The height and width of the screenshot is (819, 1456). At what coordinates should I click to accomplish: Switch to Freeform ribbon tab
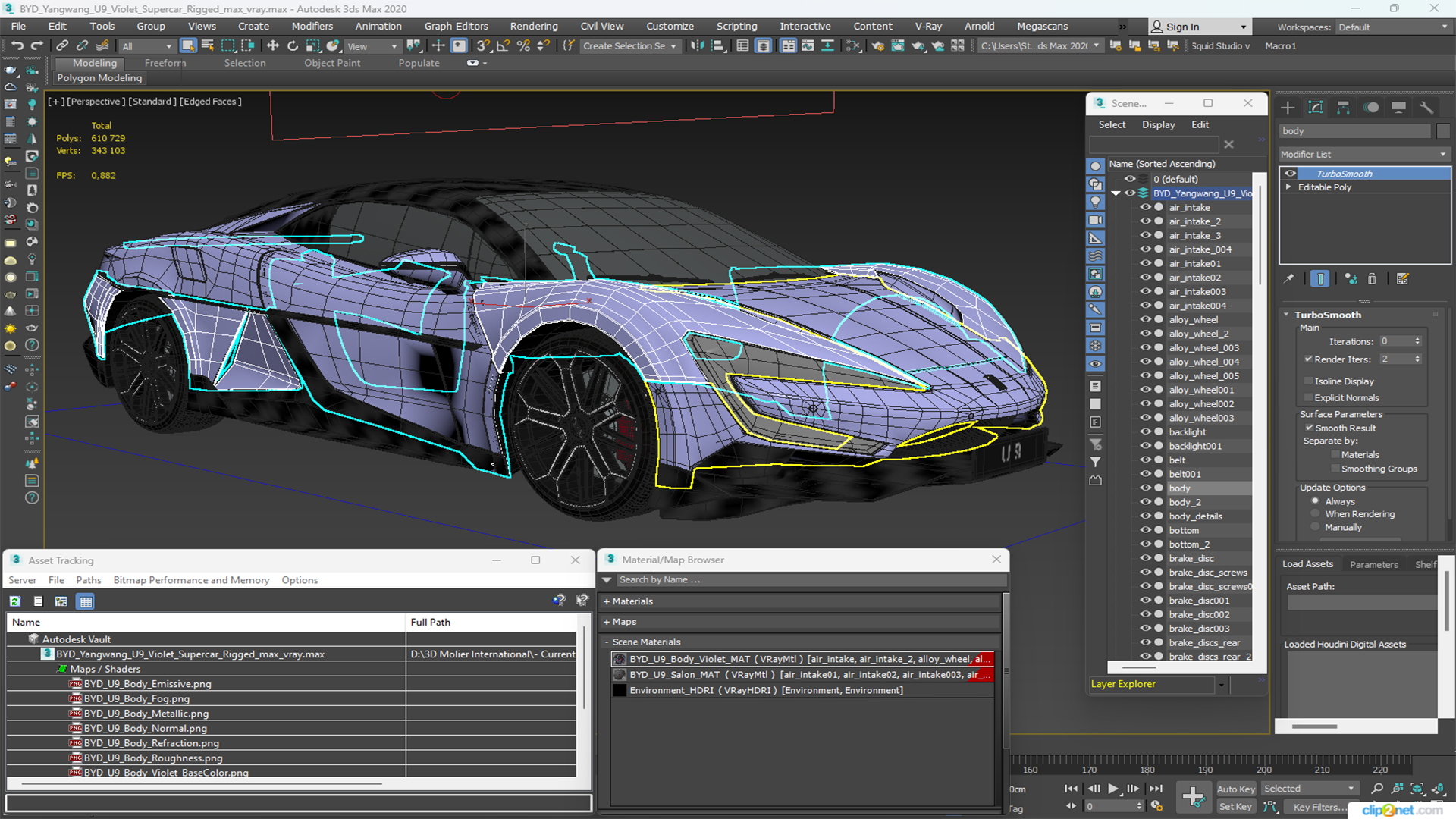coord(165,63)
